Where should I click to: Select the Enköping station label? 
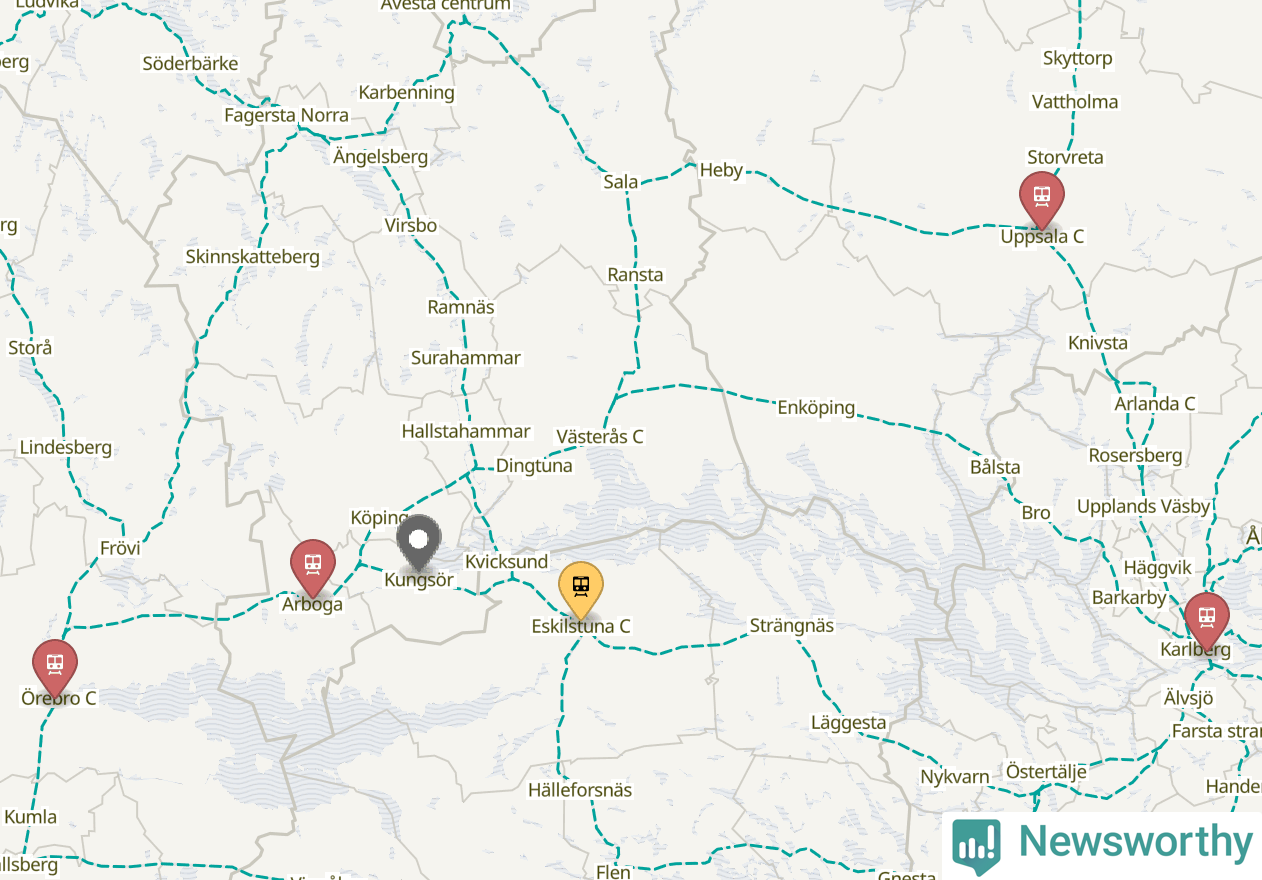[816, 407]
